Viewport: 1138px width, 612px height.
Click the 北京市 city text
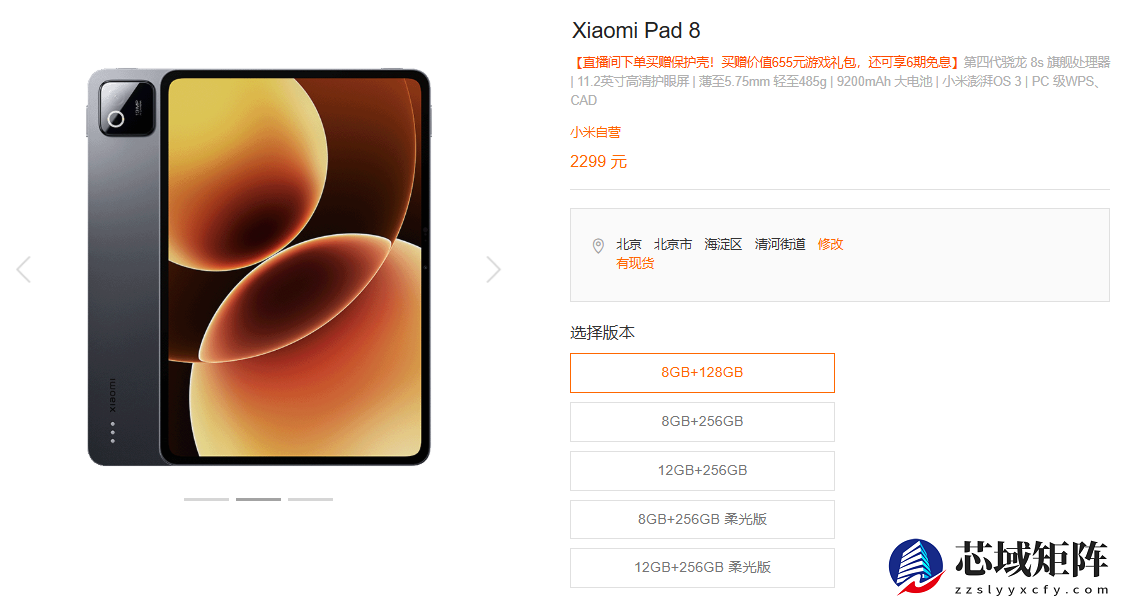point(673,245)
